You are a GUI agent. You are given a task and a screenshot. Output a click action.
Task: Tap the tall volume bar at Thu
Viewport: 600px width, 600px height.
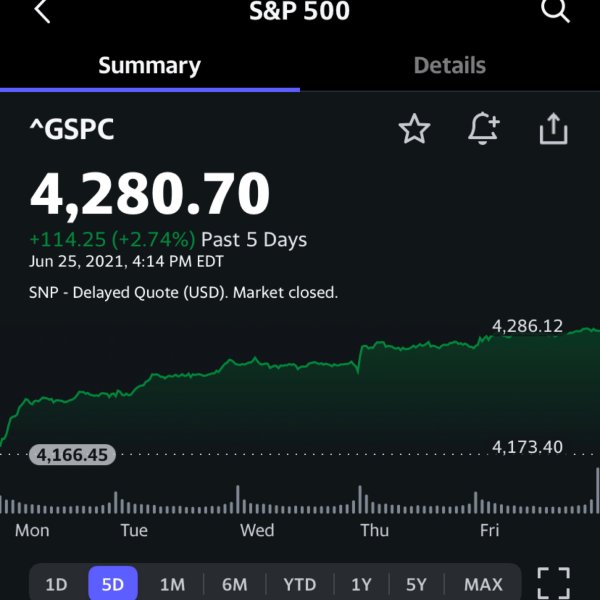point(360,499)
